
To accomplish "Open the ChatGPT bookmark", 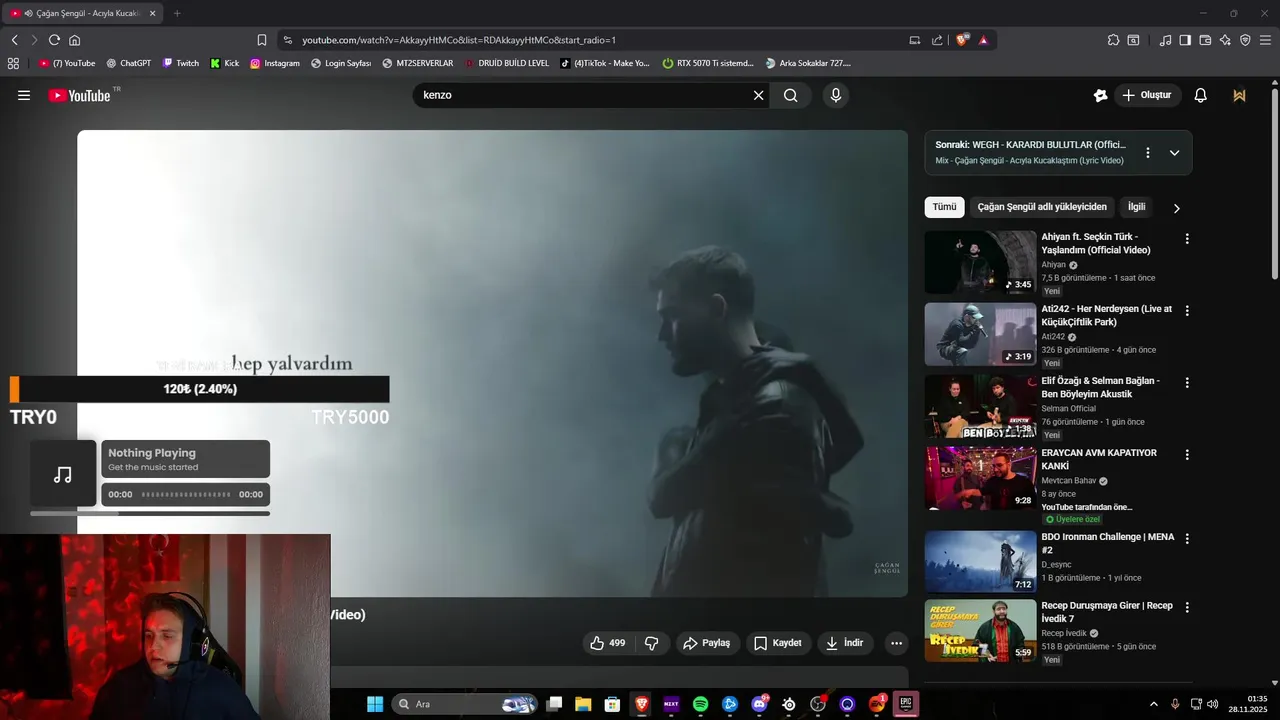I will point(129,63).
